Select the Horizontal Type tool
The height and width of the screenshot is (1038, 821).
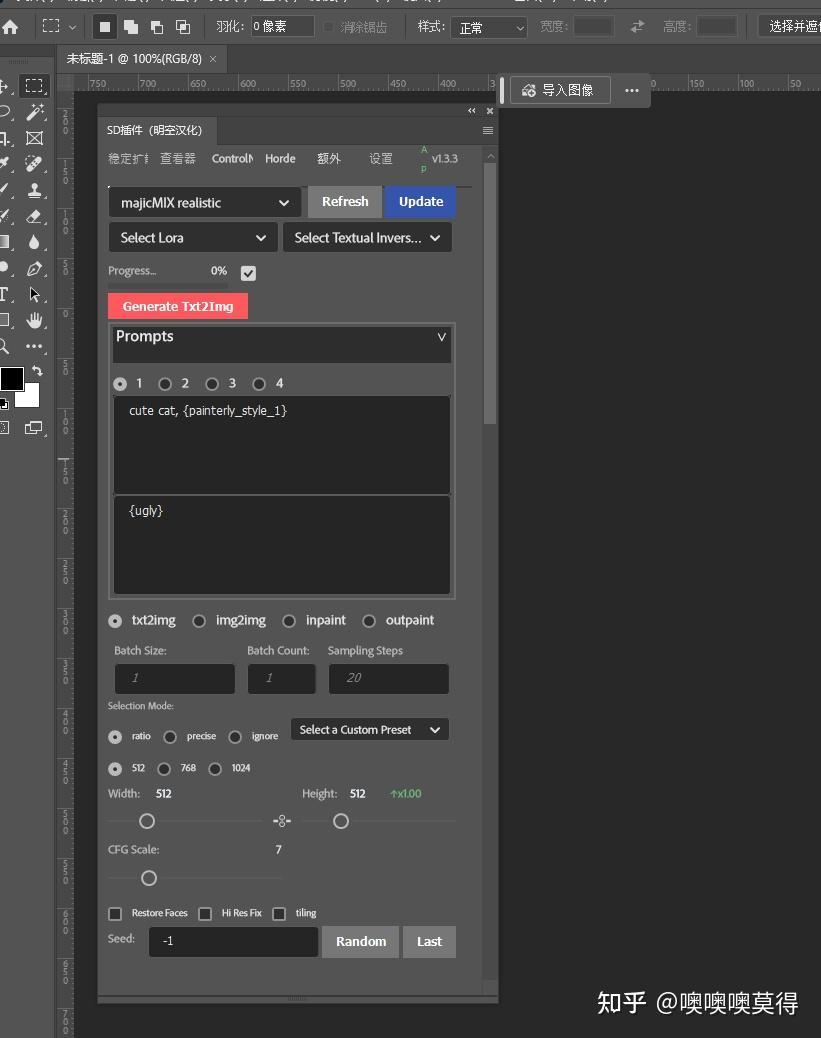[x=10, y=294]
